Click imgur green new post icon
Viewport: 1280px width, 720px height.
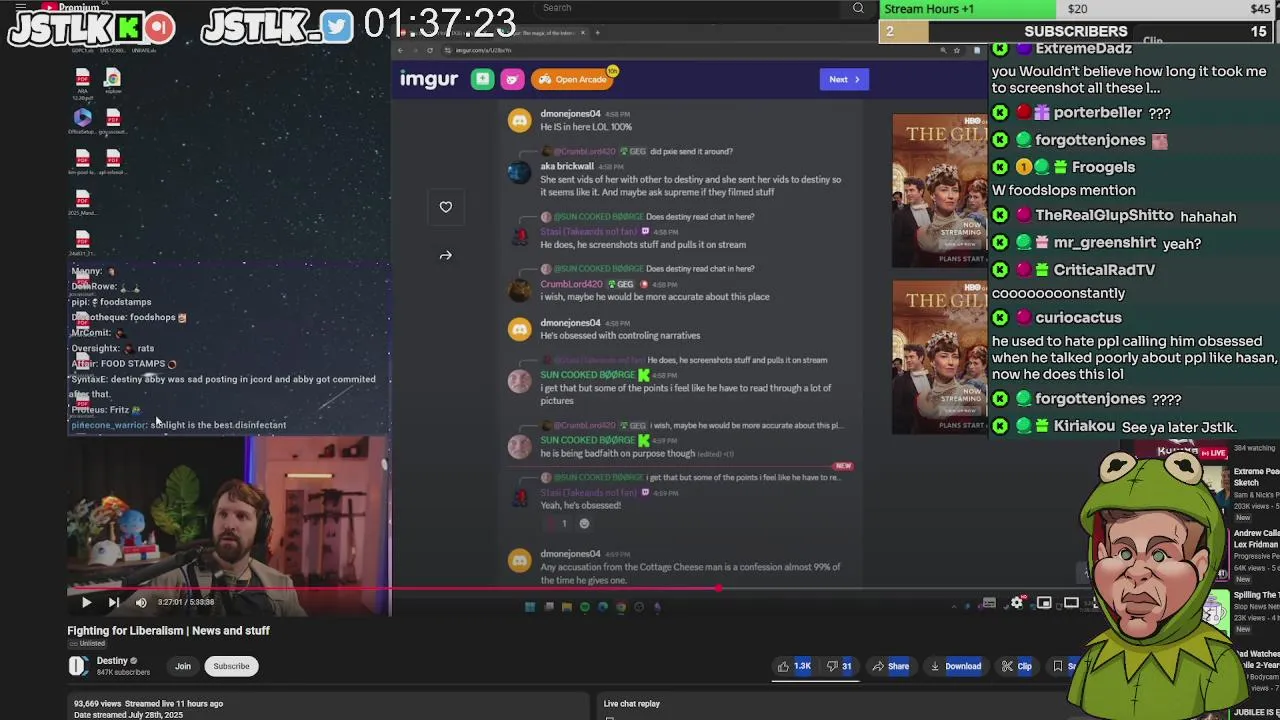coord(483,79)
